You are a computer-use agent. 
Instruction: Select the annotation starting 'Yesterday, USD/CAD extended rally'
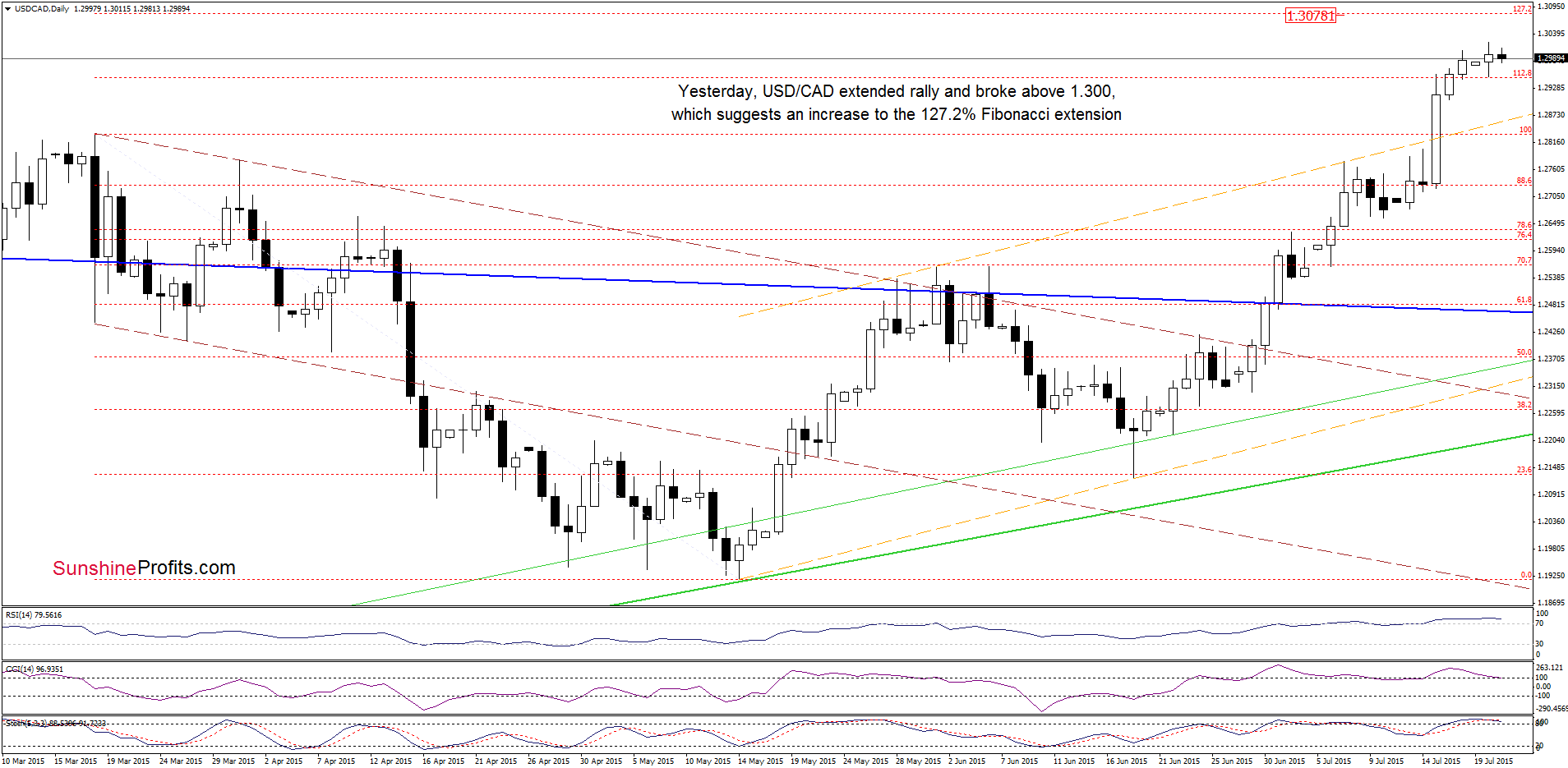897,91
